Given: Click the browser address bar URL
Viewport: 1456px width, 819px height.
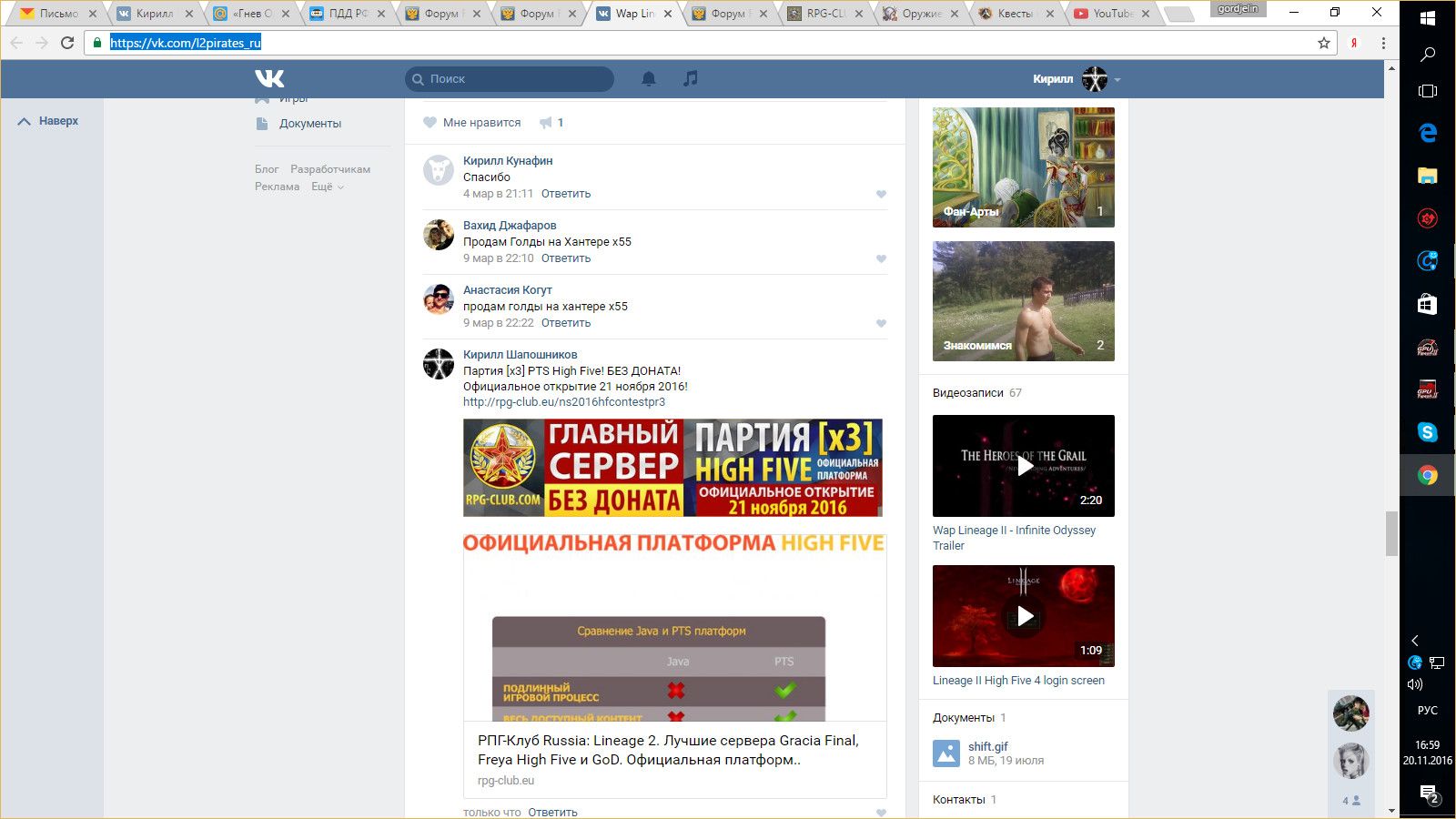Looking at the screenshot, I should (186, 43).
